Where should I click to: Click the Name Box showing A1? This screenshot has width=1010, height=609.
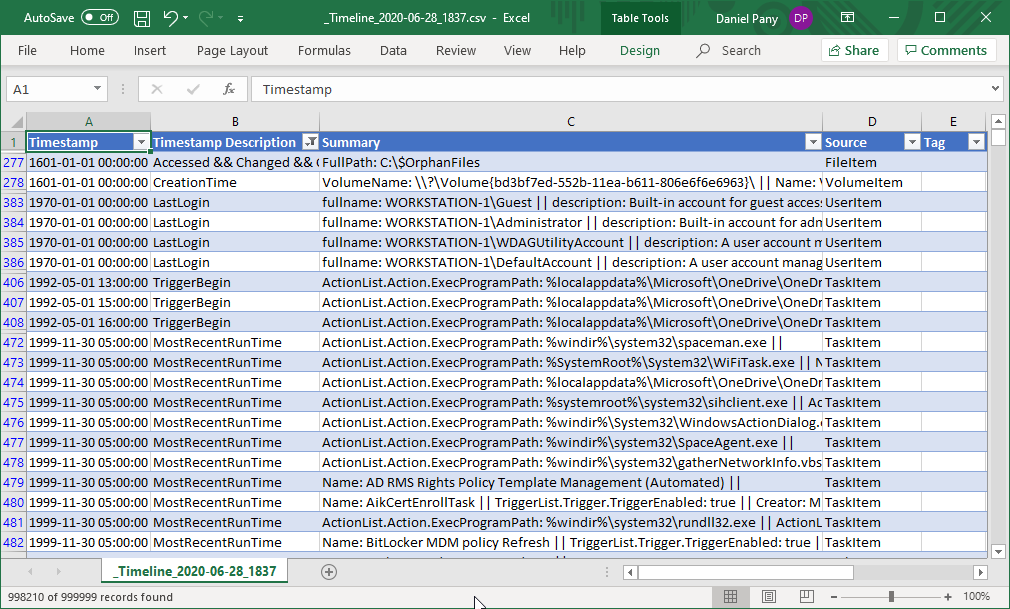click(x=48, y=90)
